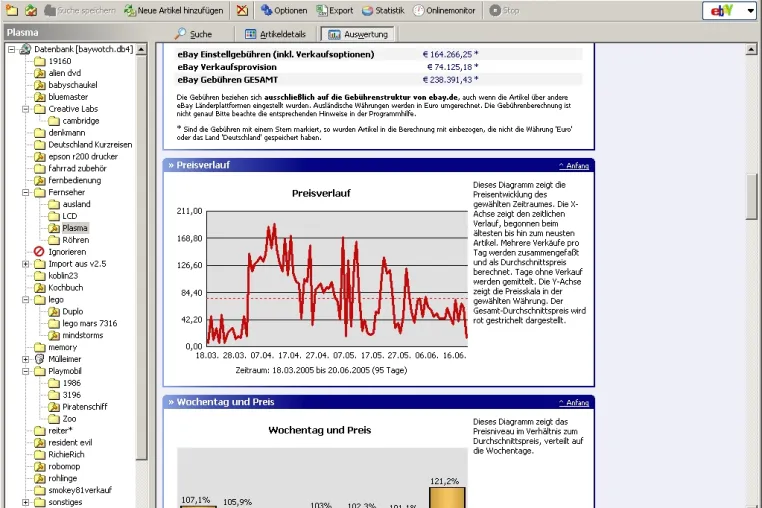This screenshot has height=508, width=762.
Task: Click the Kochbuch folder icon
Action: pyautogui.click(x=40, y=288)
